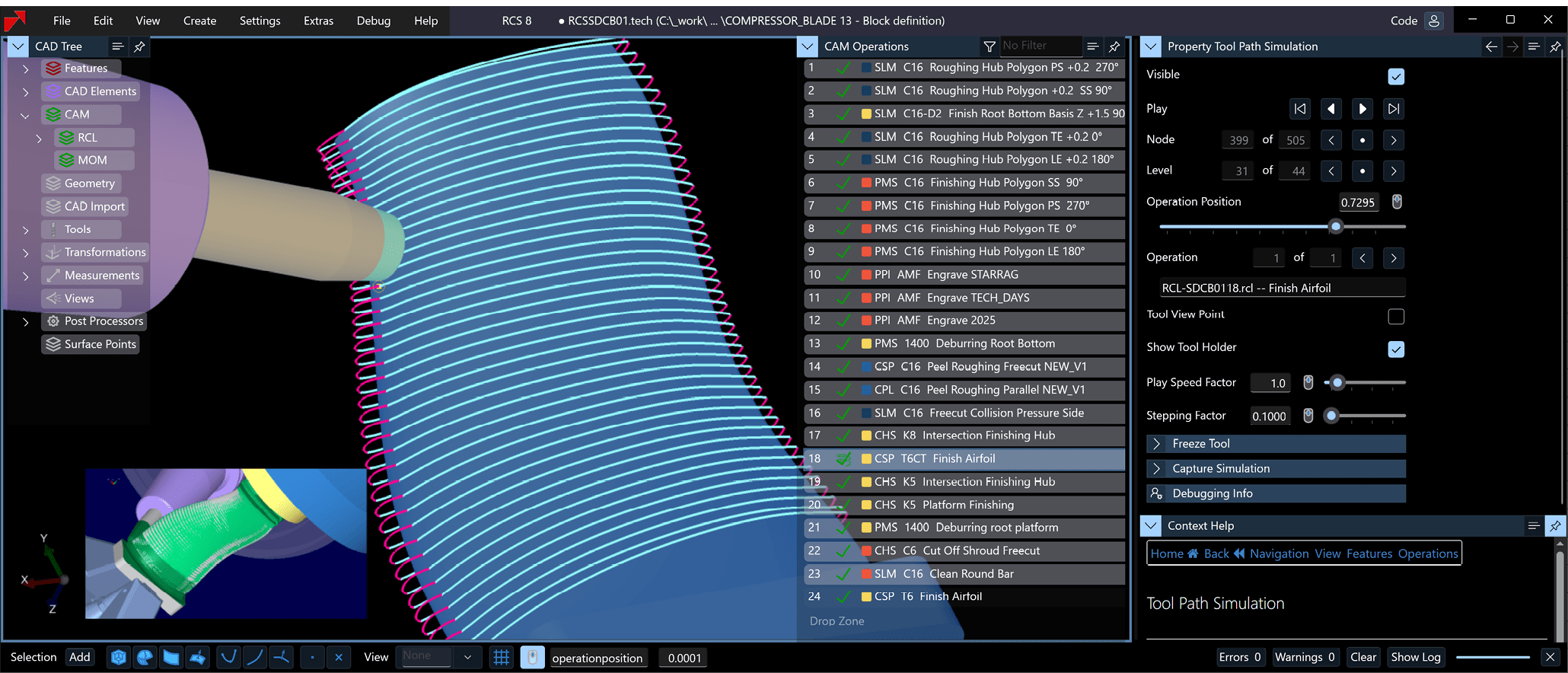Click the grid toggle icon in bottom toolbar

click(501, 657)
